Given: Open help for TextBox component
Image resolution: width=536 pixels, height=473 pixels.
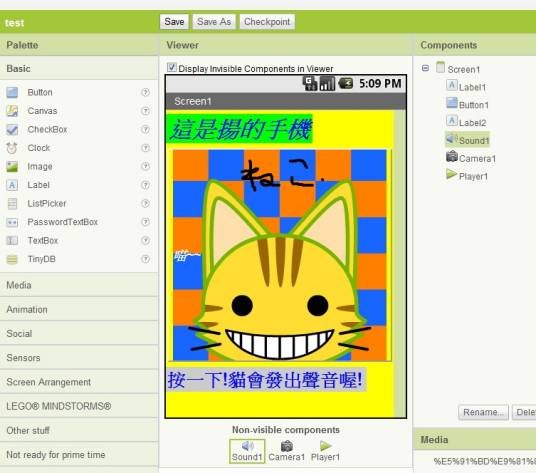Looking at the screenshot, I should [145, 240].
